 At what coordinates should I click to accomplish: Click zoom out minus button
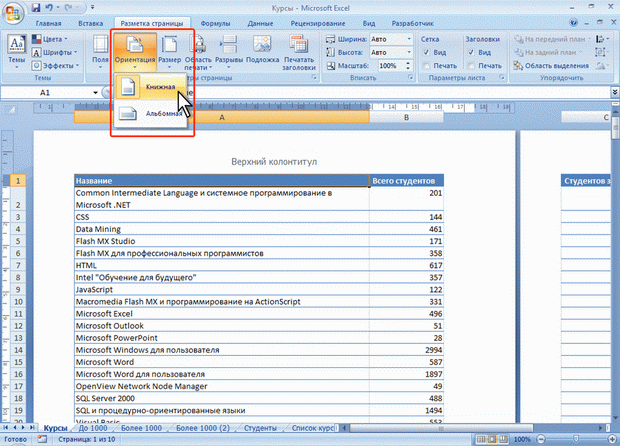(541, 439)
